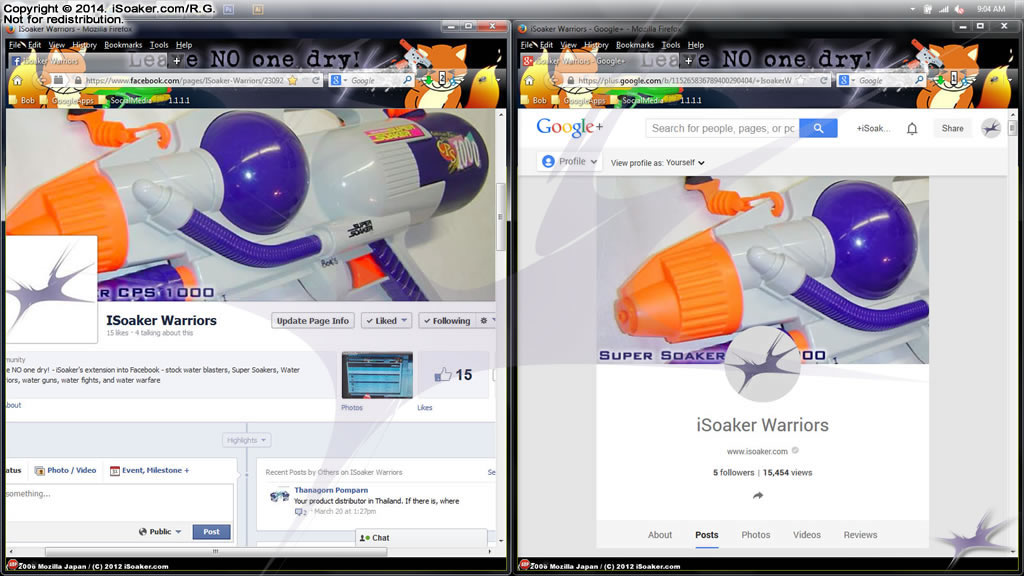Screen dimensions: 1024x576
Task: Go to Home page in Facebook Firefox window
Action: (x=18, y=80)
